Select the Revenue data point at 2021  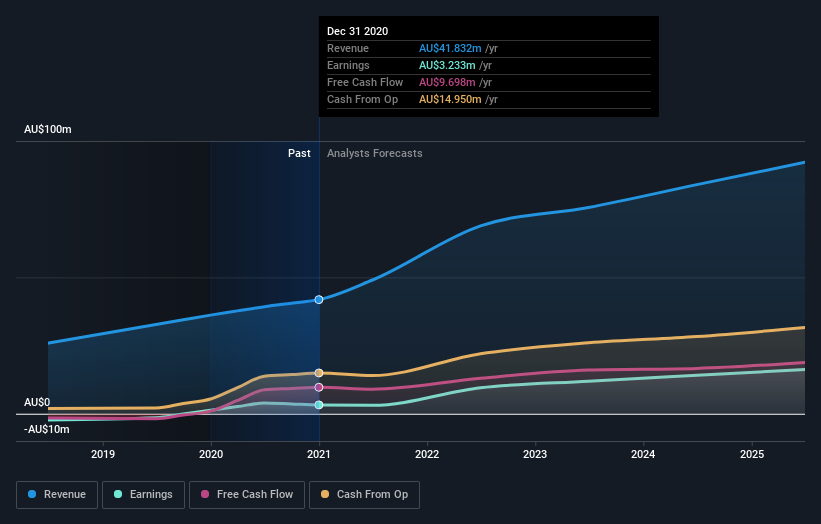[319, 299]
